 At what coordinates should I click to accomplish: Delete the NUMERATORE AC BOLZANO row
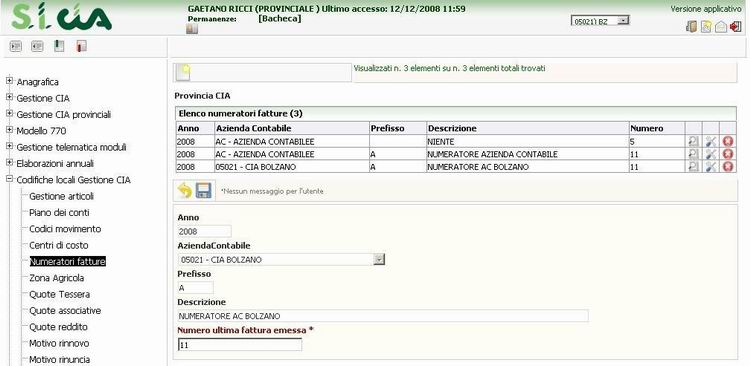[728, 166]
